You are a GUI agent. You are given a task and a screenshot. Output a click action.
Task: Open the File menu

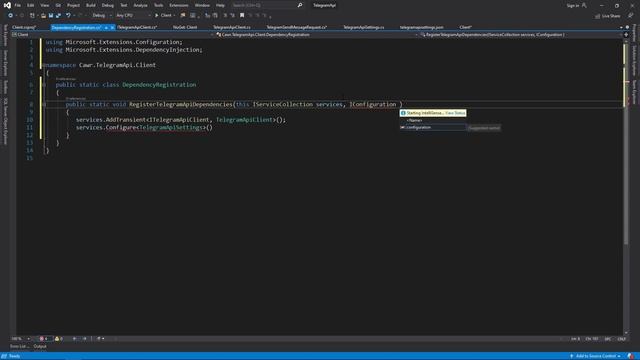[18, 5]
